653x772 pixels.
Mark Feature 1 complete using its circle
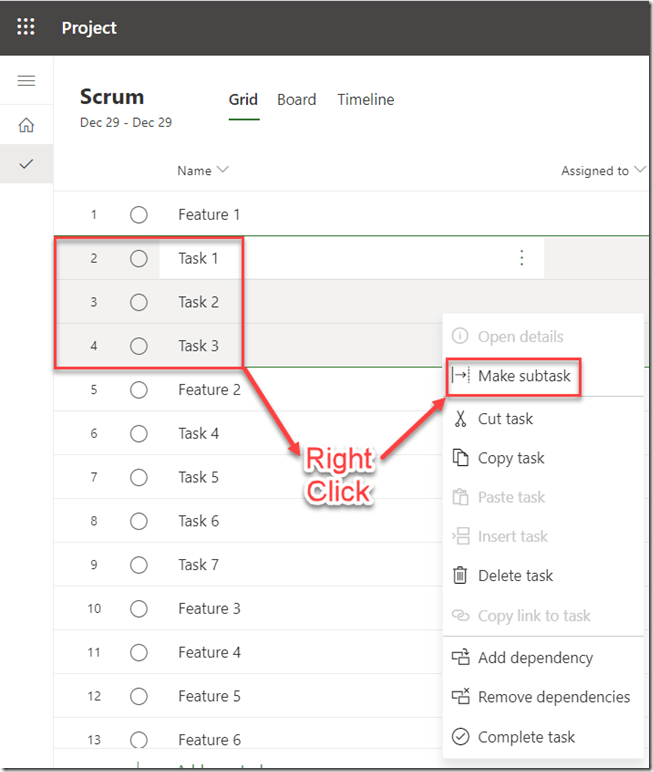click(139, 215)
